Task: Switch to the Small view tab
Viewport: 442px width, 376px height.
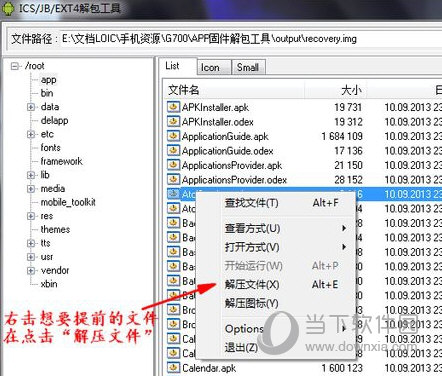Action: click(x=248, y=68)
